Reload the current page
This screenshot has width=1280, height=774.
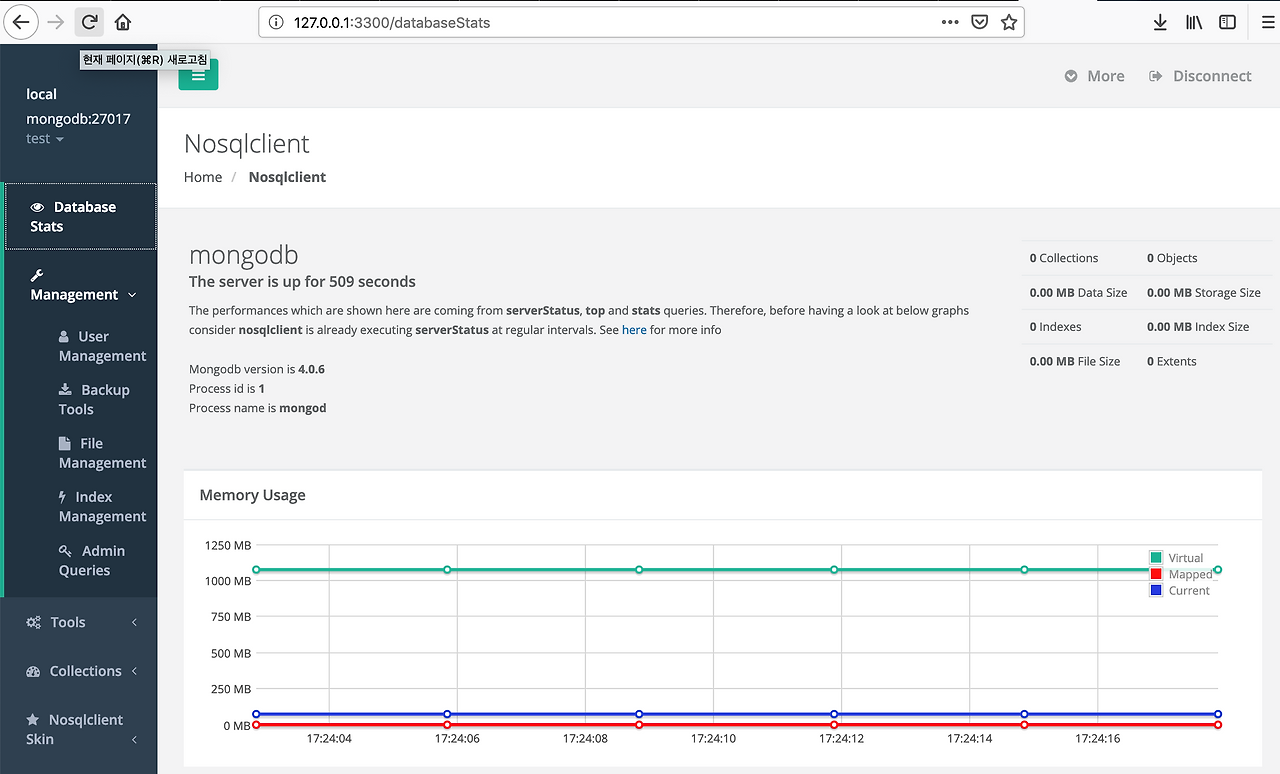click(89, 22)
